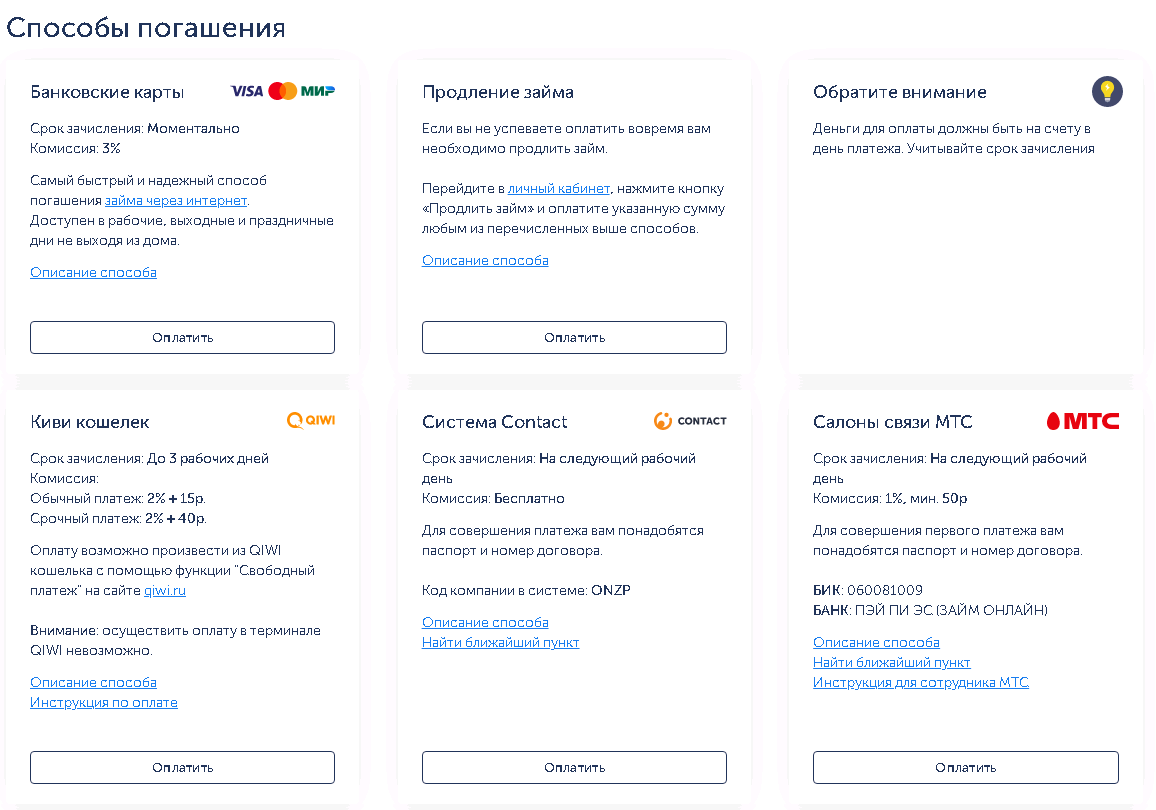Follow the qiwi.ru link
The image size is (1156, 810).
pos(165,590)
